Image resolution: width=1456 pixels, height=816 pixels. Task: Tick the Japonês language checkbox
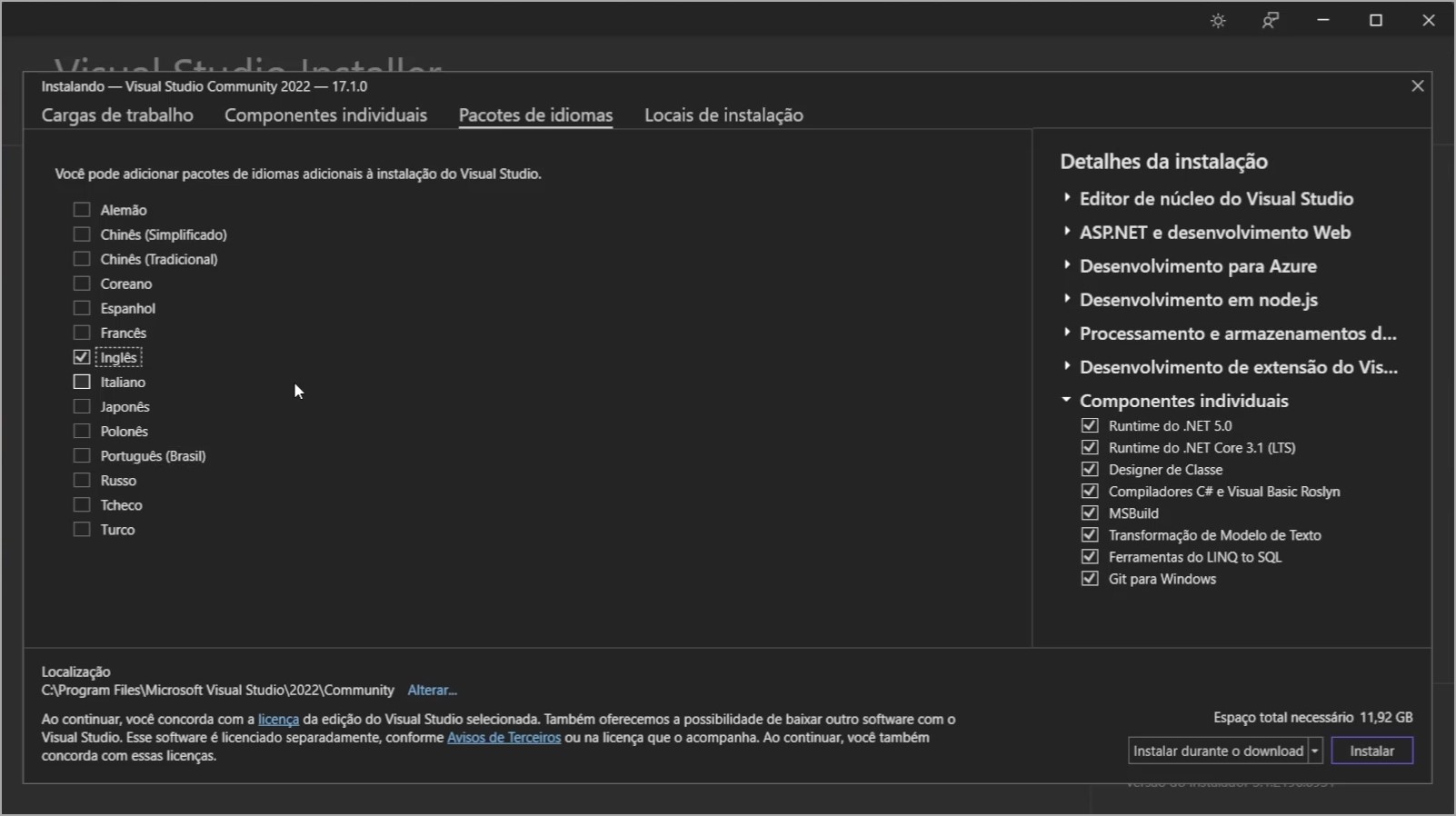(x=82, y=406)
